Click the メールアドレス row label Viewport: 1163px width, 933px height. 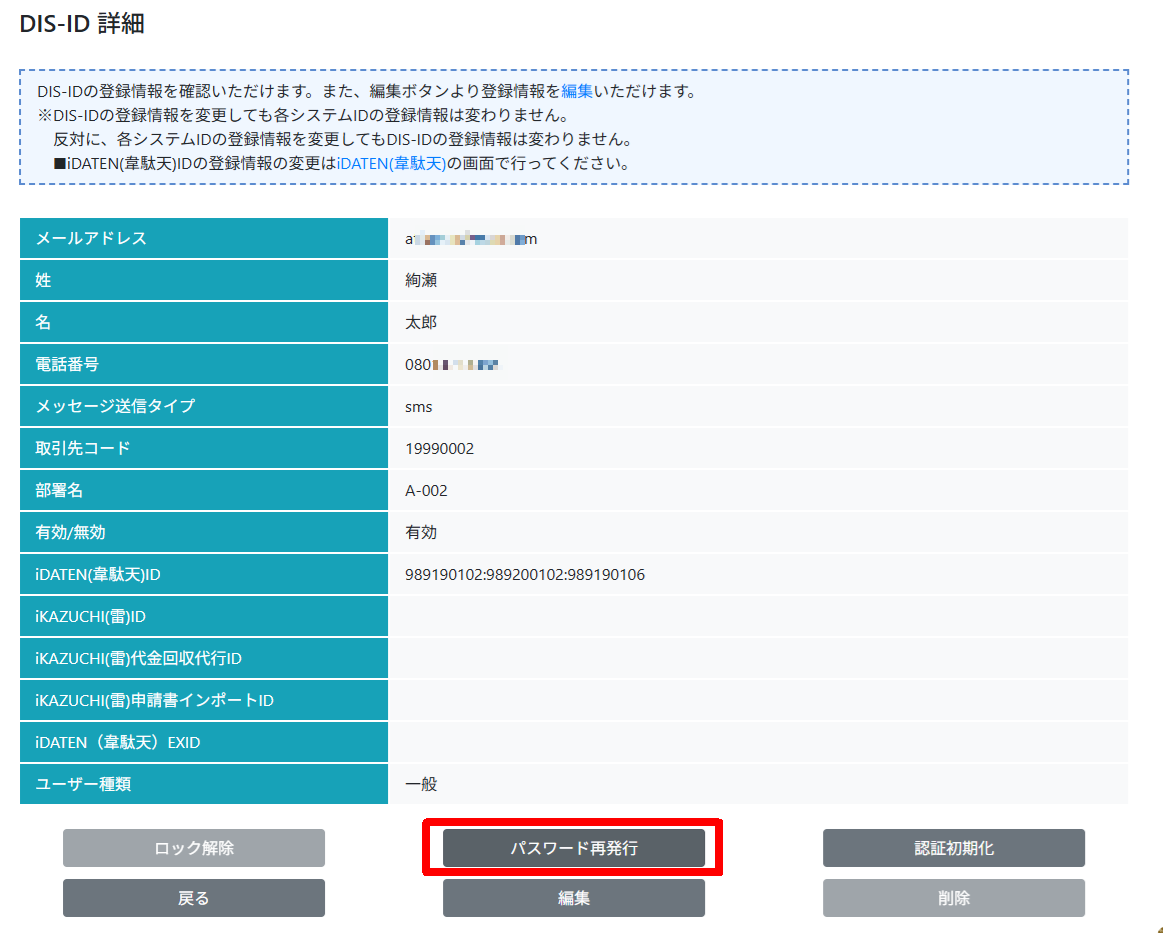click(x=91, y=239)
